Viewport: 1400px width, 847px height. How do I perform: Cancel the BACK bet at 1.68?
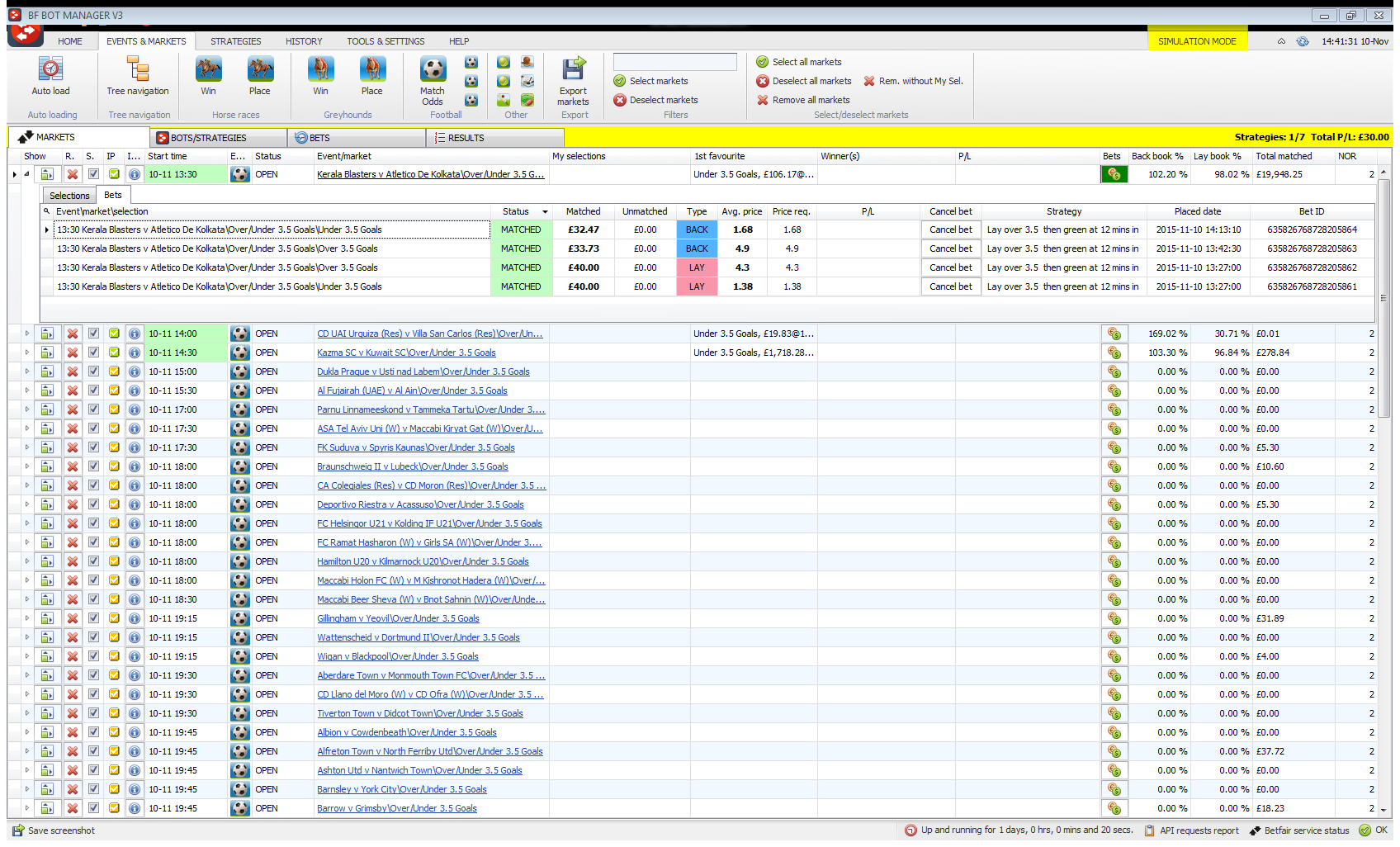pos(950,229)
